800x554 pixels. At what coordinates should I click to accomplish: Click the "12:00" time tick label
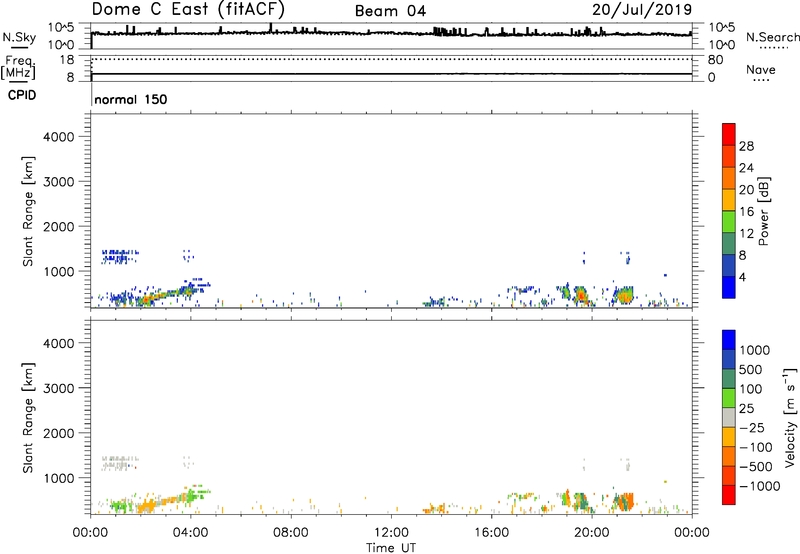coord(391,533)
